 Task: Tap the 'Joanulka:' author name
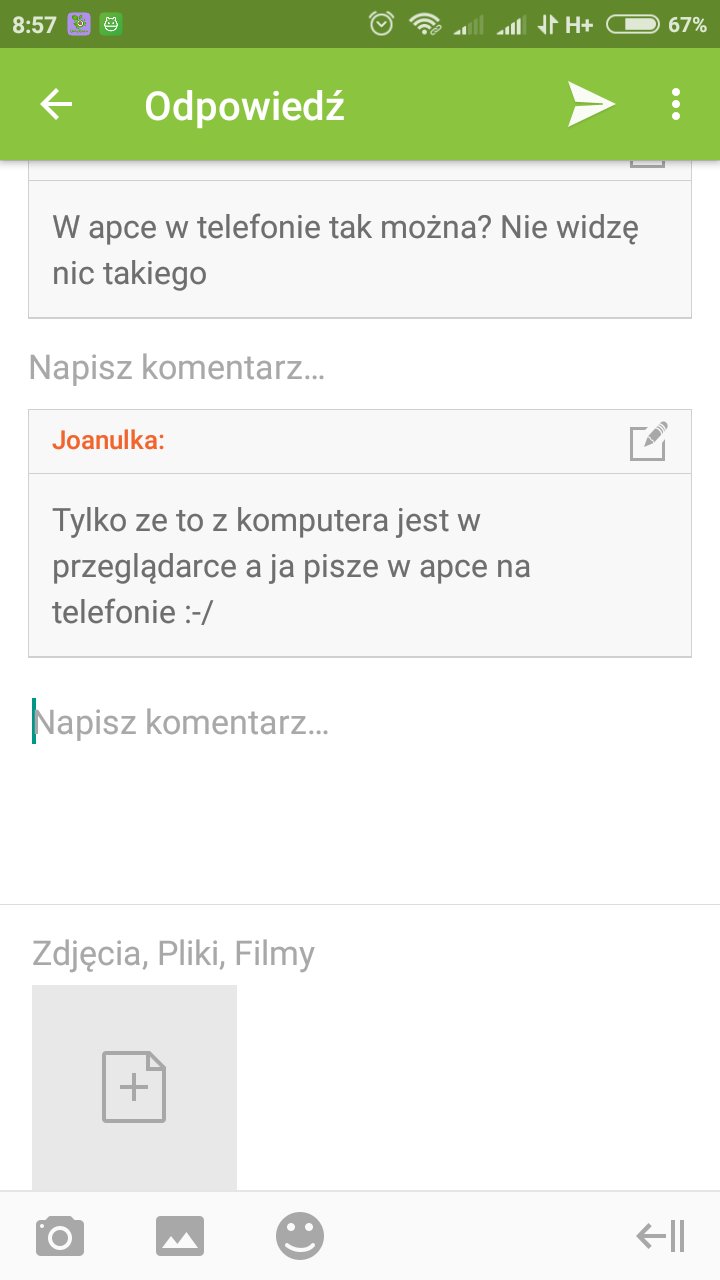[x=108, y=441]
